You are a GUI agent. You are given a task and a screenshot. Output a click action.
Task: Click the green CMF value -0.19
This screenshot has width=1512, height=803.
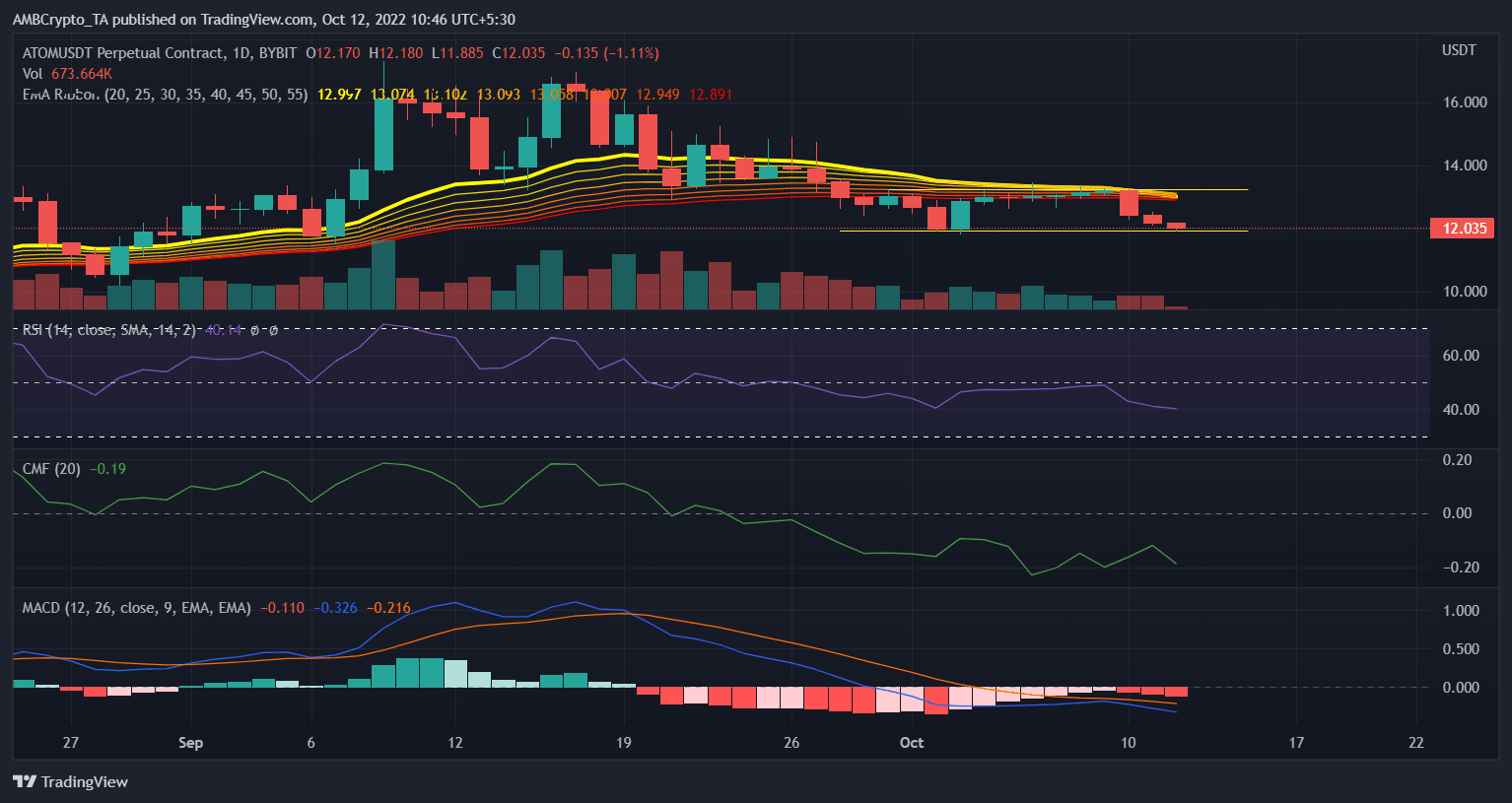pyautogui.click(x=107, y=469)
